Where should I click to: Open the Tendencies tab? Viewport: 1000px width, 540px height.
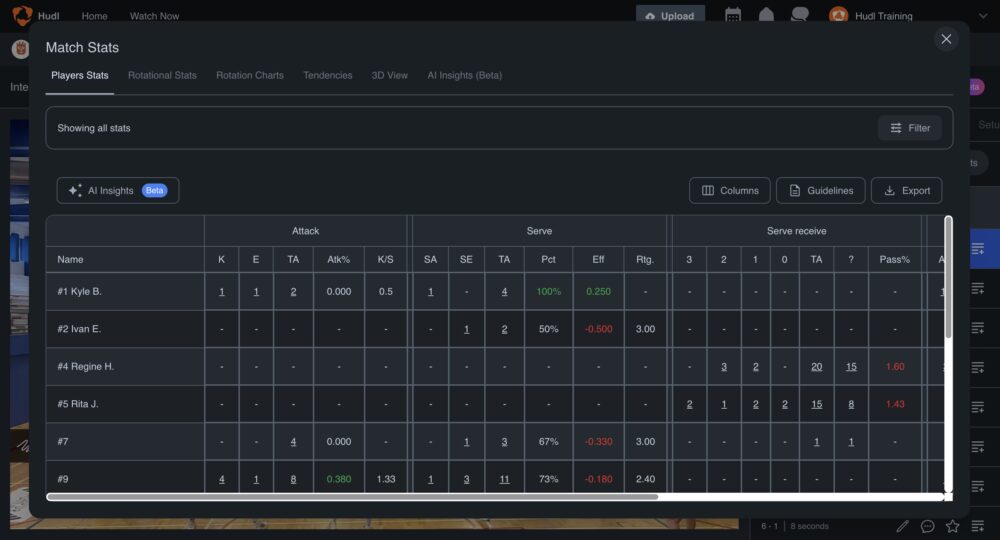pos(328,76)
